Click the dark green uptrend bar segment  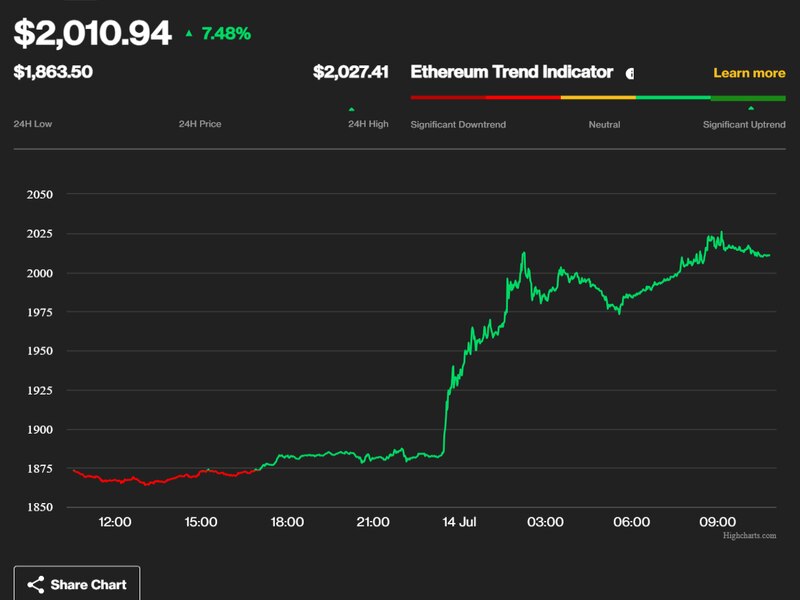[748, 98]
